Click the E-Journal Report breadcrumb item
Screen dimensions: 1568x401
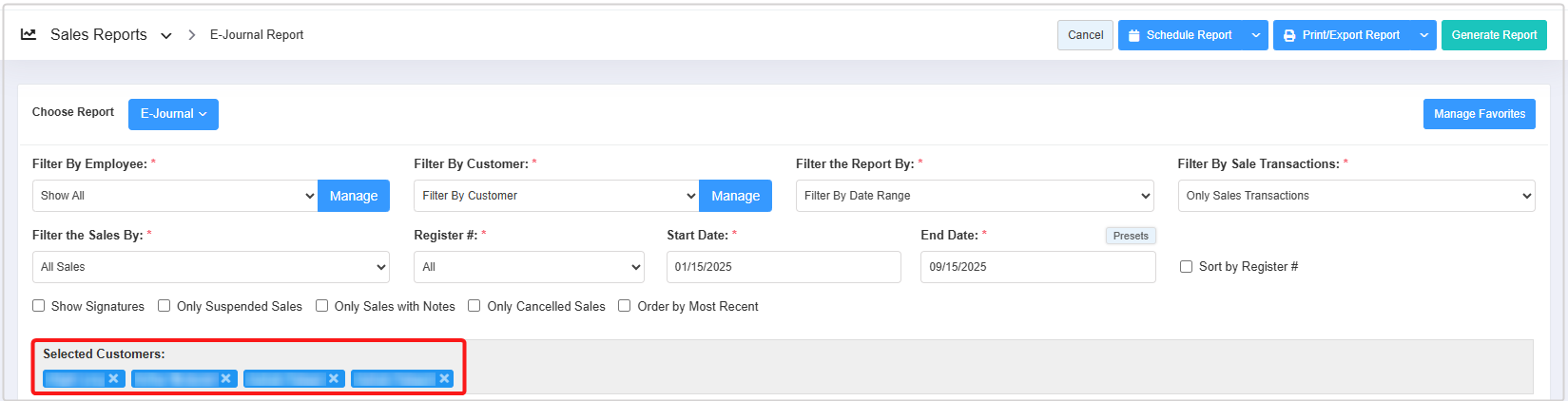(x=257, y=35)
